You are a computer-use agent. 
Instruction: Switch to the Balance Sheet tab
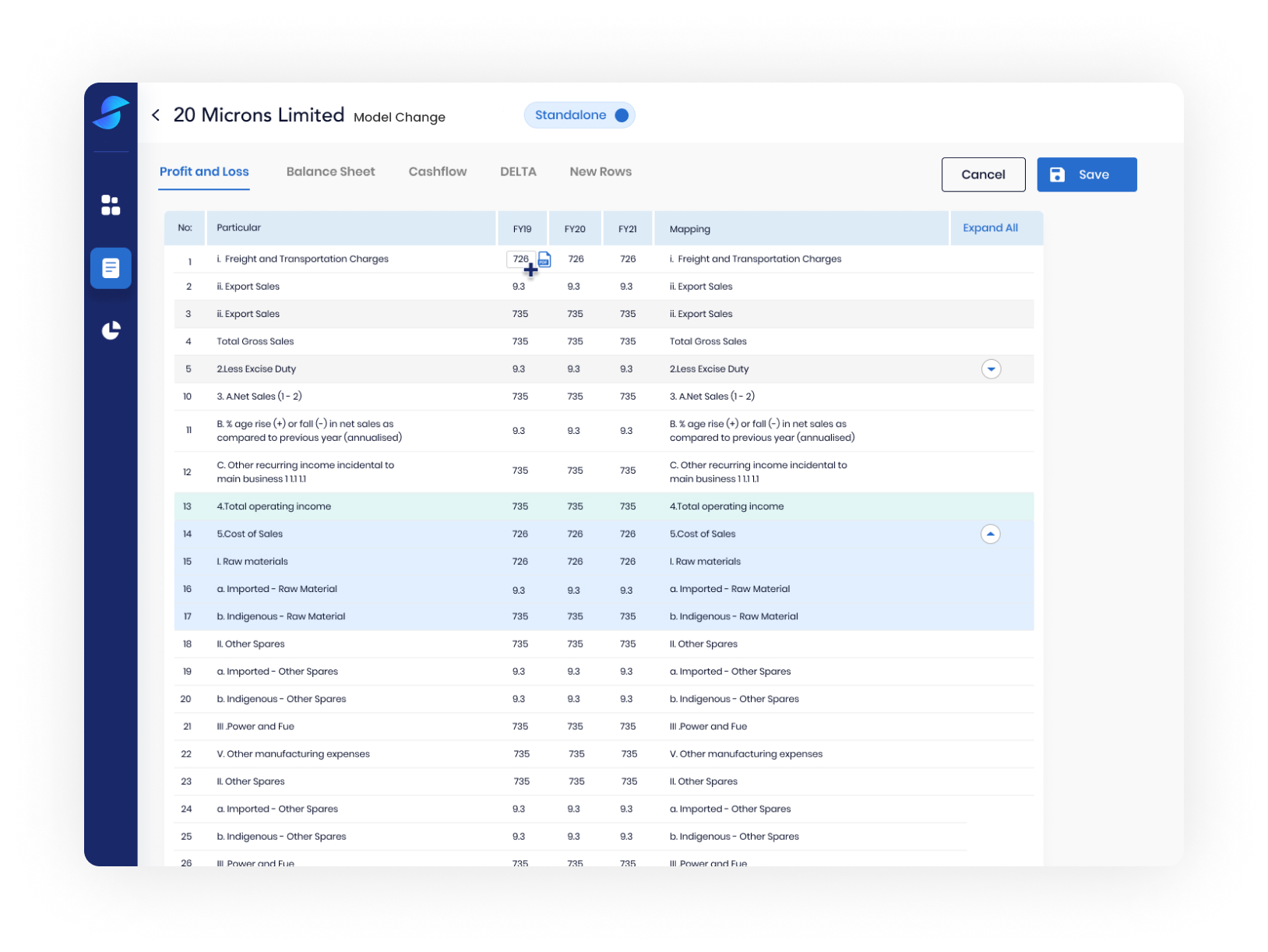point(330,172)
